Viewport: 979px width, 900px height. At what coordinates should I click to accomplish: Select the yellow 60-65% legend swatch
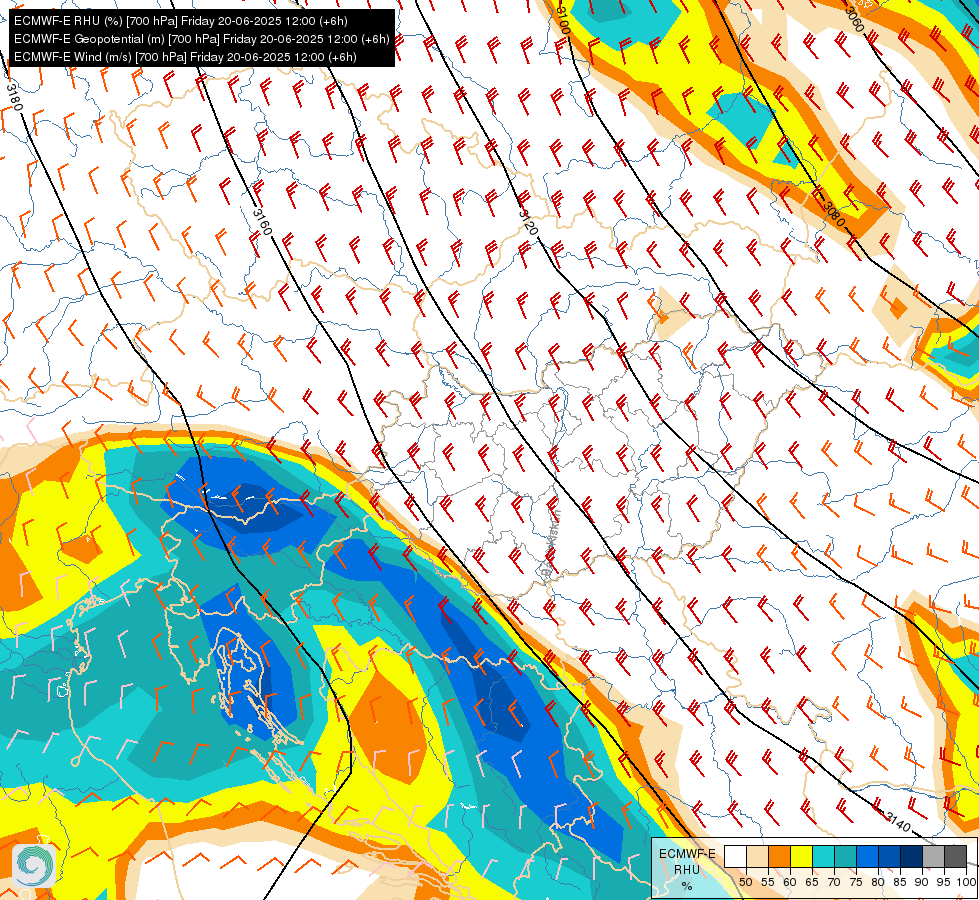click(x=801, y=857)
